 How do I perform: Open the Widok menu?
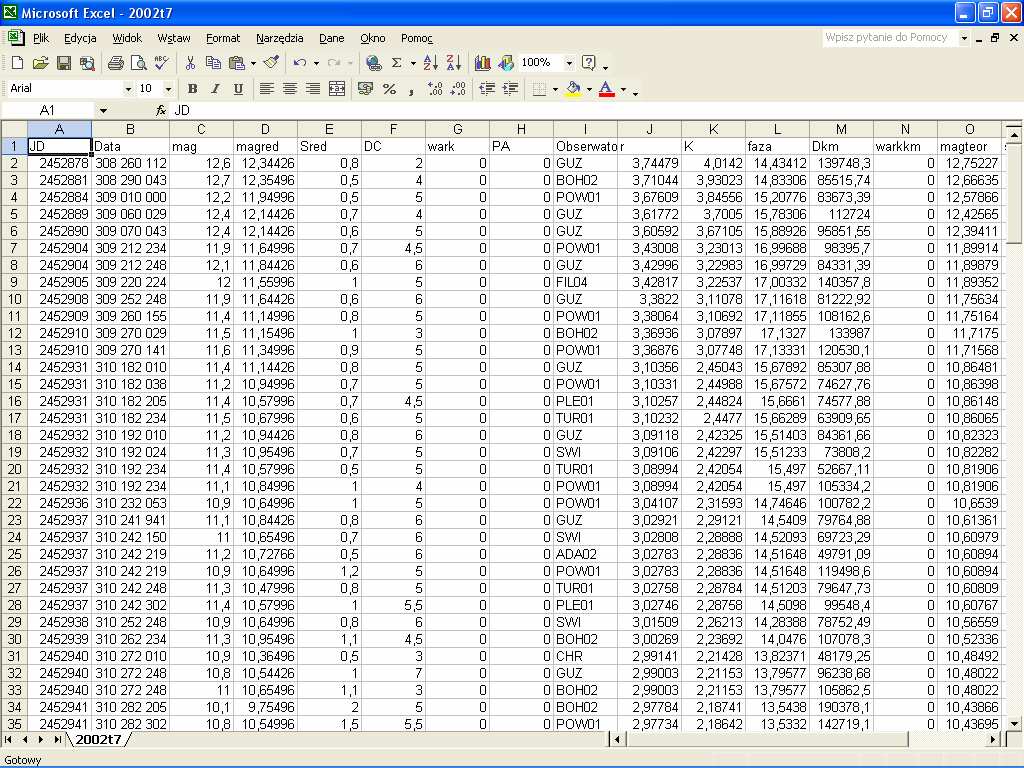[x=127, y=38]
